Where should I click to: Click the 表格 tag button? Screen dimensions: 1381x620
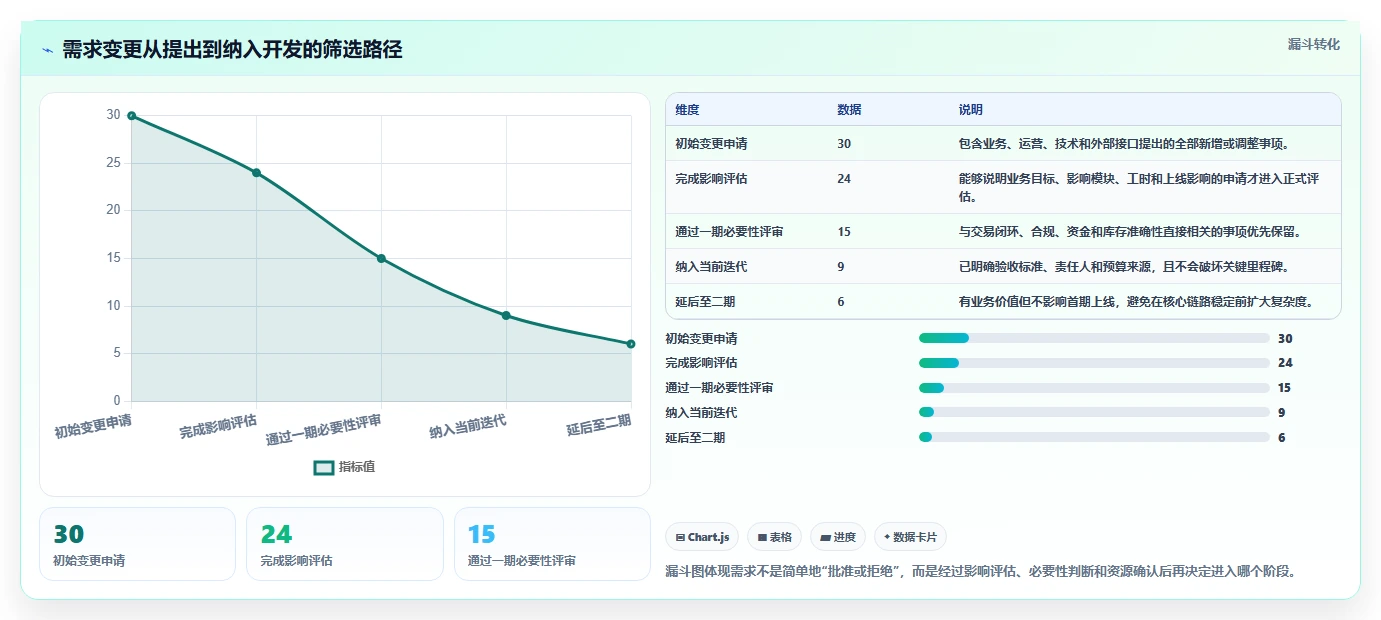point(774,537)
